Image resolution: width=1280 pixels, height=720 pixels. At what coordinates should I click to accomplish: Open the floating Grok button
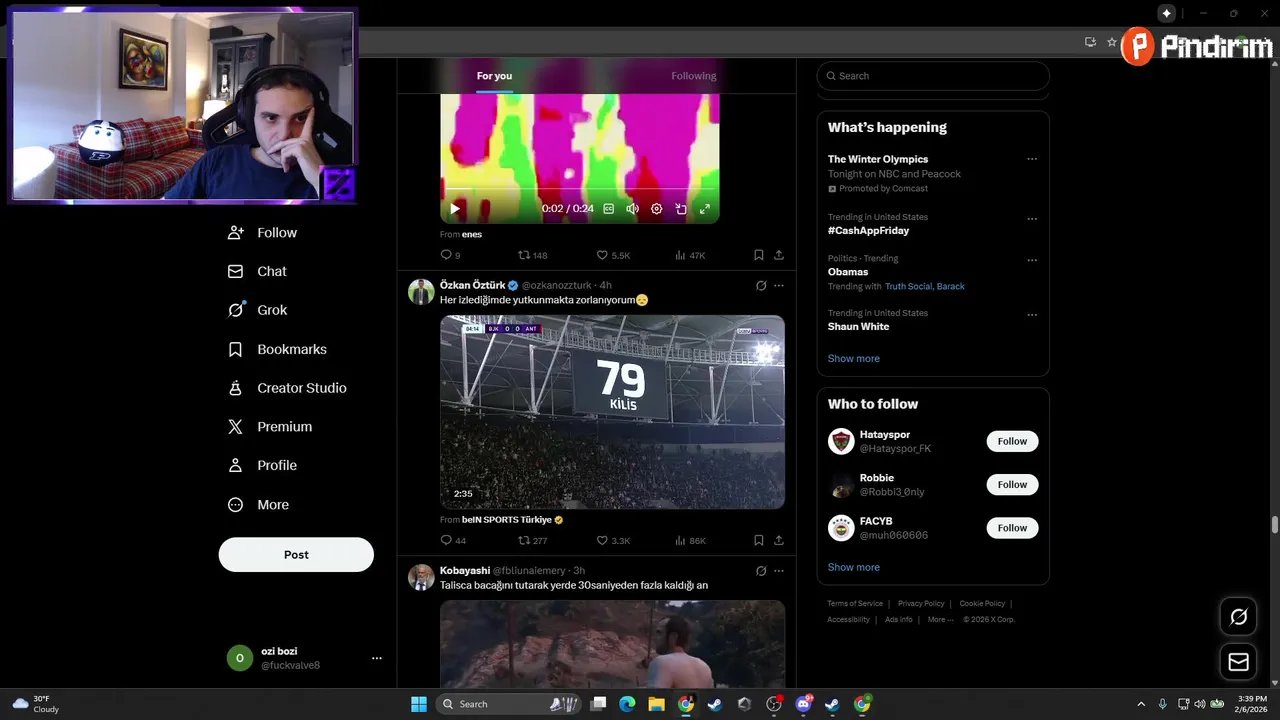(x=1238, y=617)
